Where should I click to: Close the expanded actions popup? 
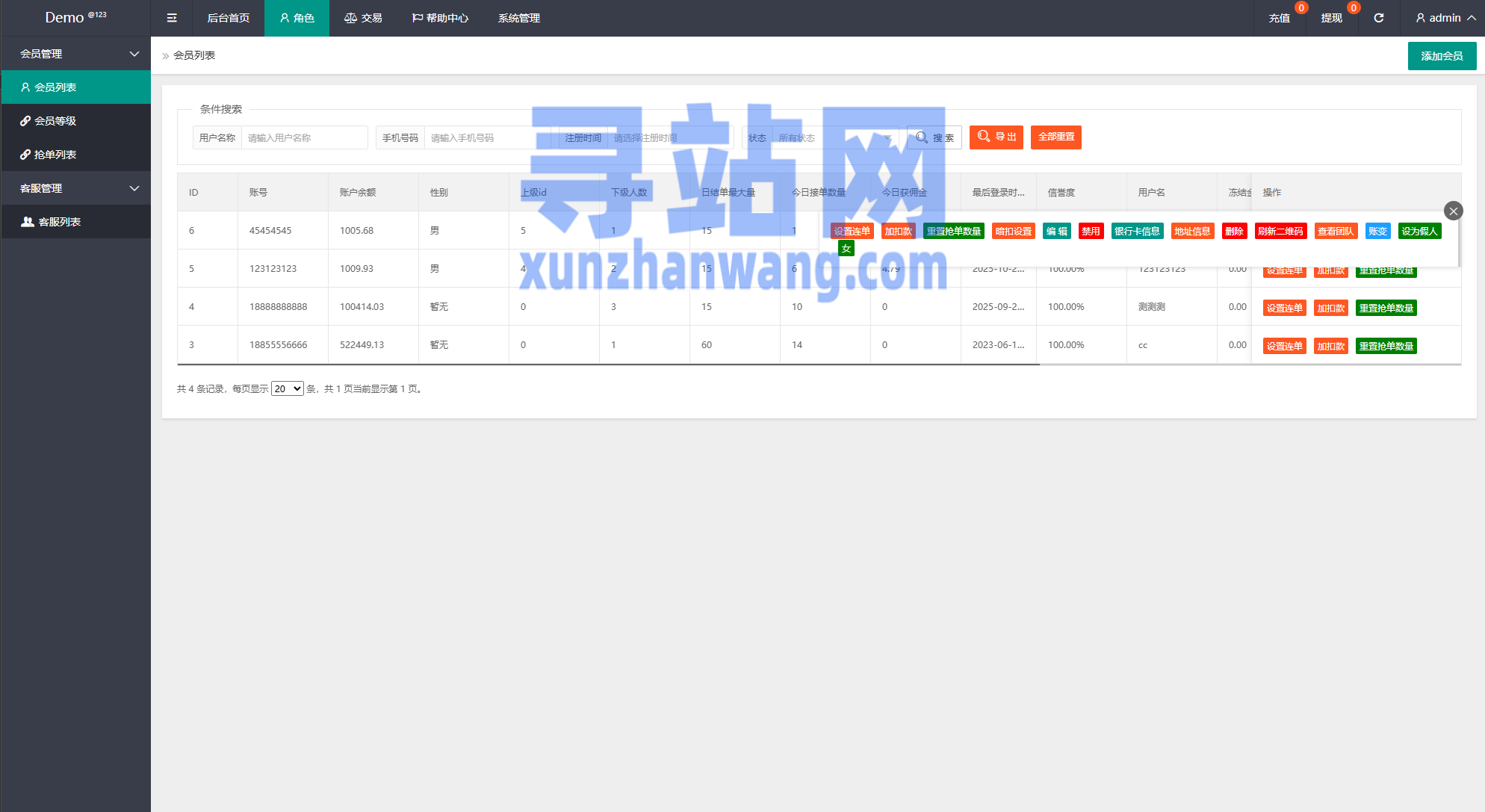pos(1453,211)
